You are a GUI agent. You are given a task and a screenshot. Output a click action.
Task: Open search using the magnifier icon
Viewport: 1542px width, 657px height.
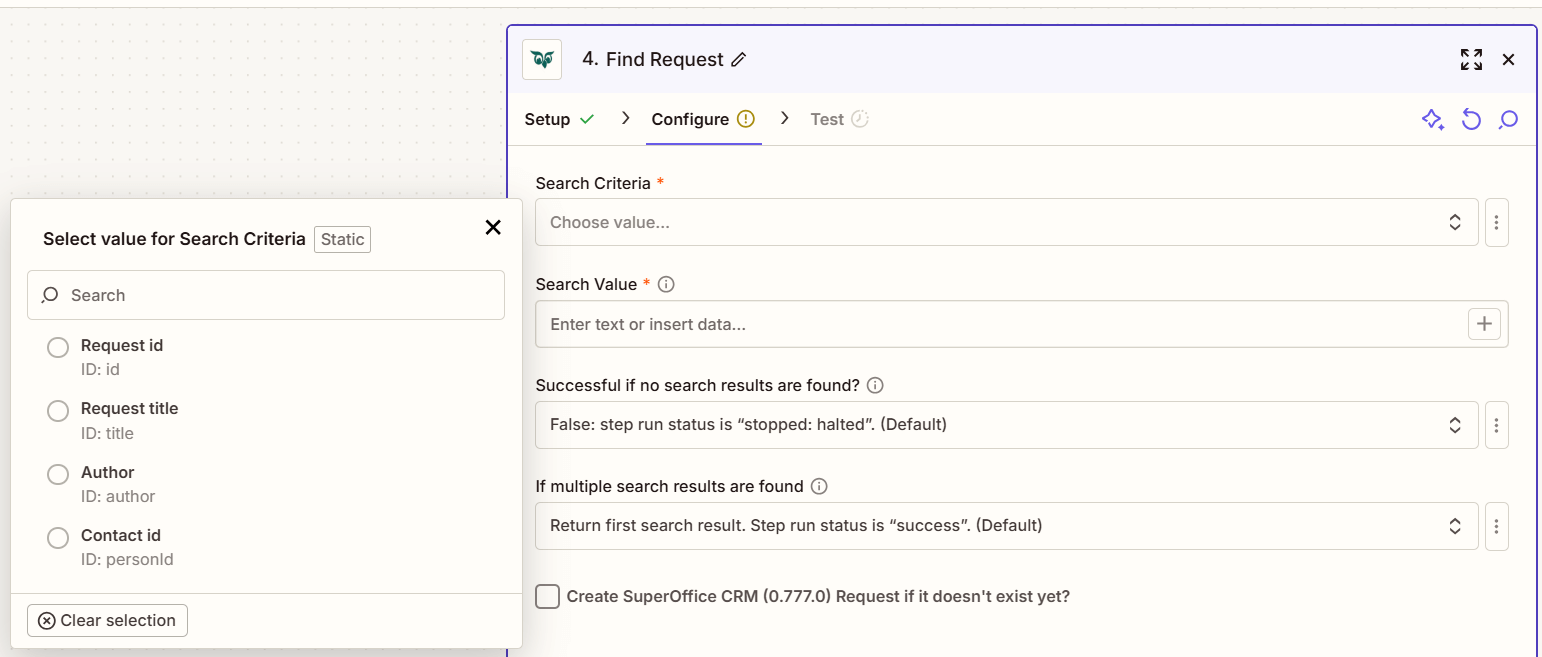[1508, 119]
